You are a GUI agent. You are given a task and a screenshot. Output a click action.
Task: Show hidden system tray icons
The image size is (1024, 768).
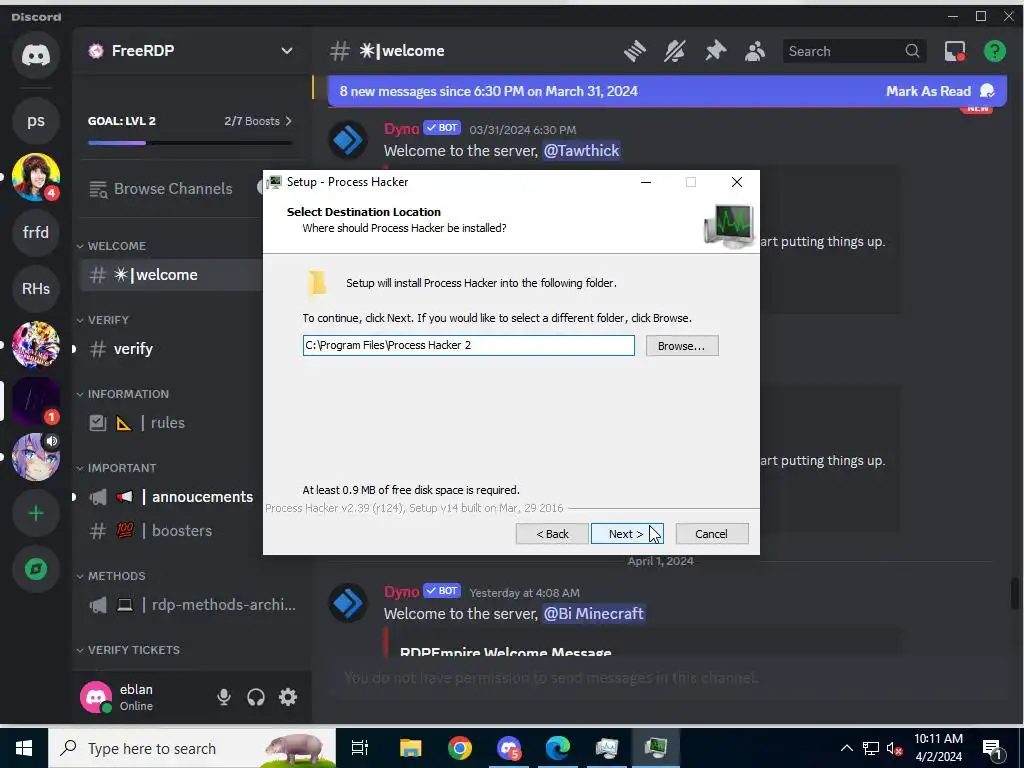846,748
